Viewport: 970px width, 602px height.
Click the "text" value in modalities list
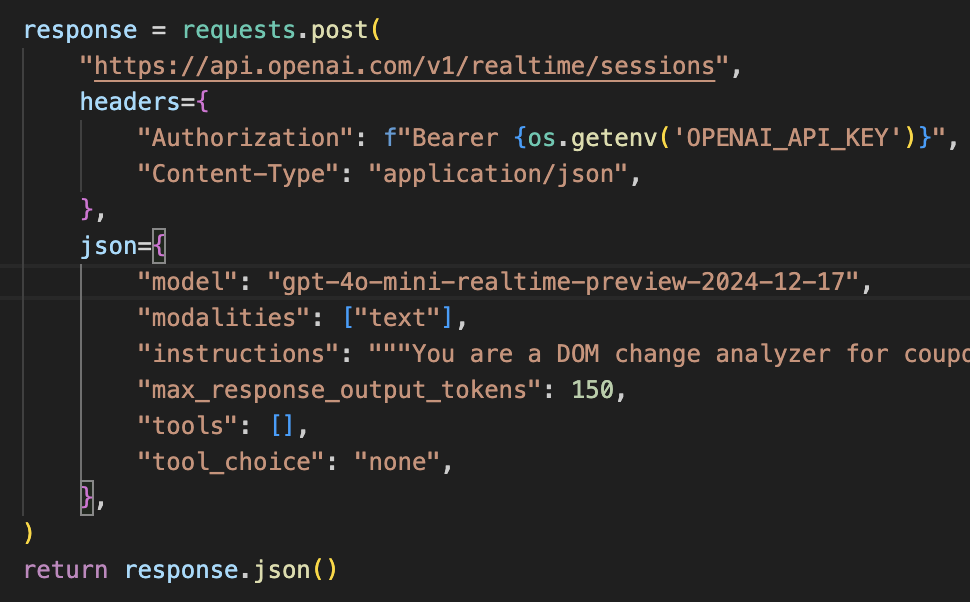coord(403,318)
